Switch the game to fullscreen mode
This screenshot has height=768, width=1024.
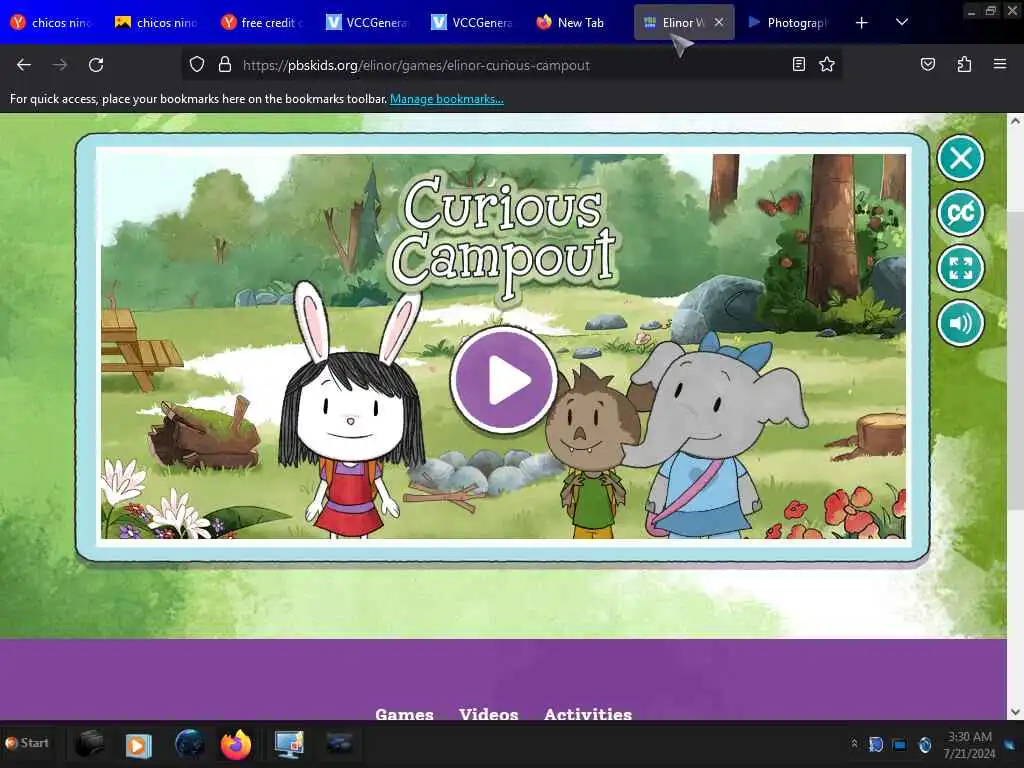click(960, 268)
